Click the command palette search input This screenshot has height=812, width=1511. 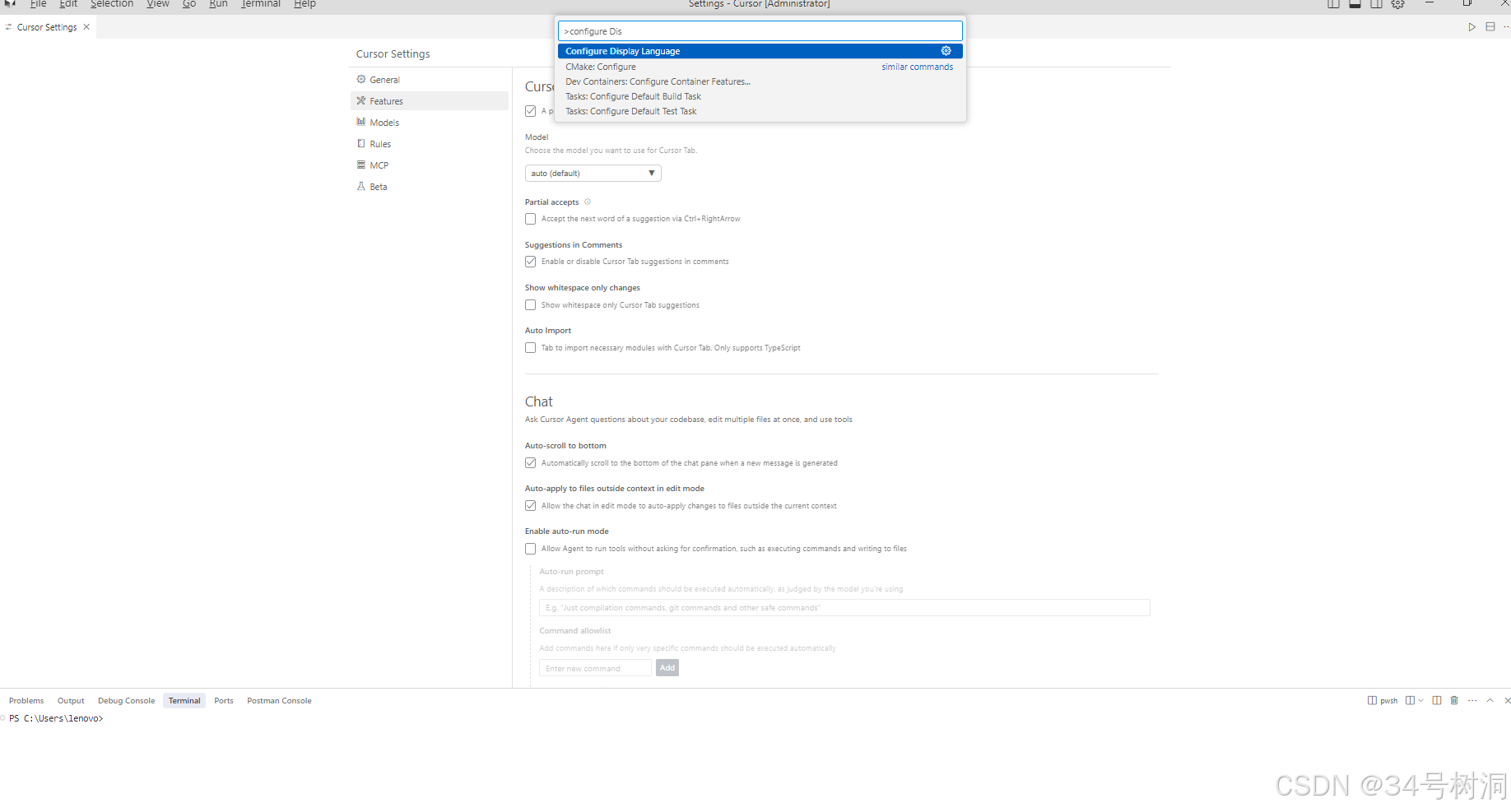coord(760,31)
